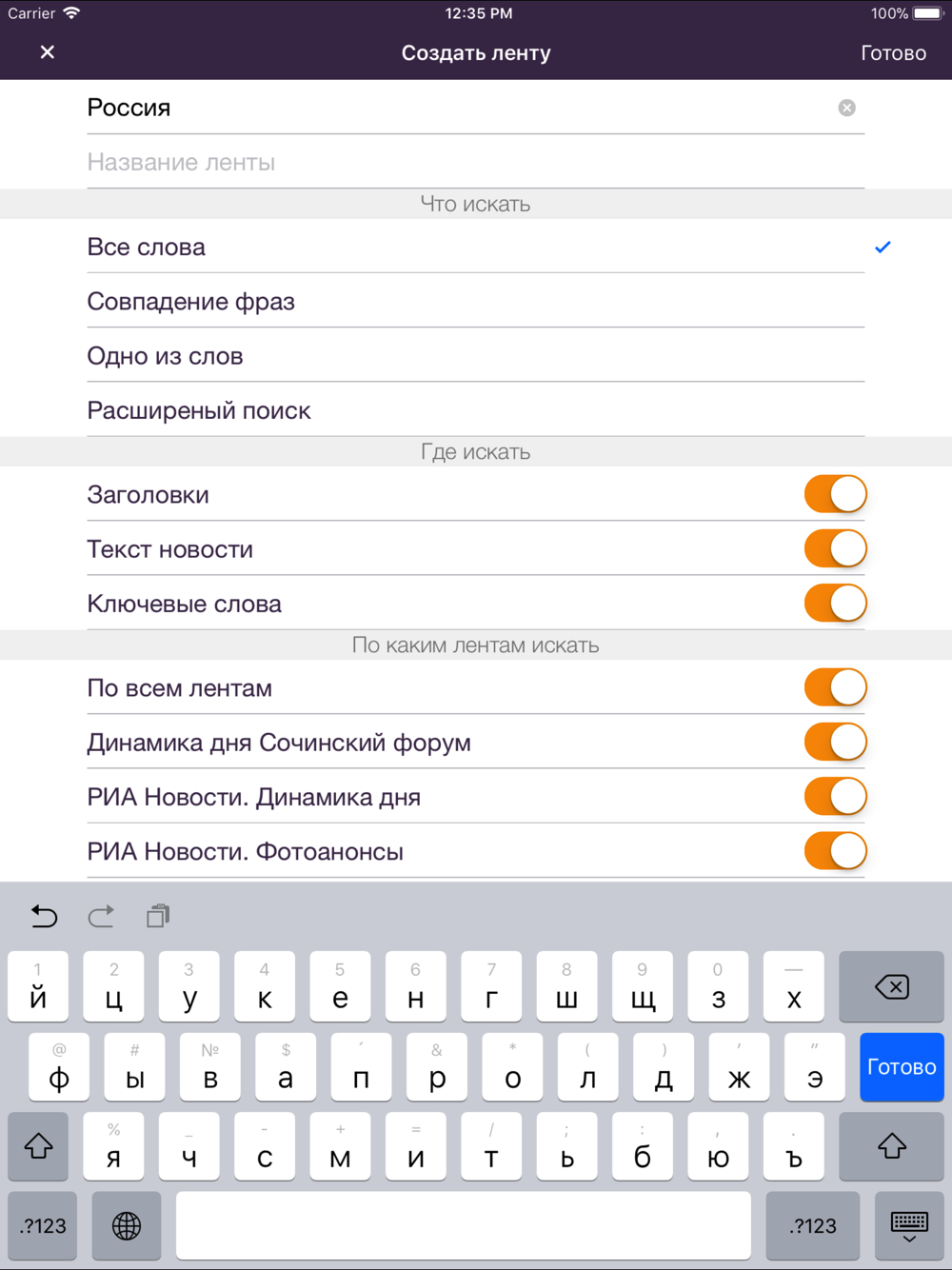
Task: Tap the left shift key
Action: [x=38, y=1146]
